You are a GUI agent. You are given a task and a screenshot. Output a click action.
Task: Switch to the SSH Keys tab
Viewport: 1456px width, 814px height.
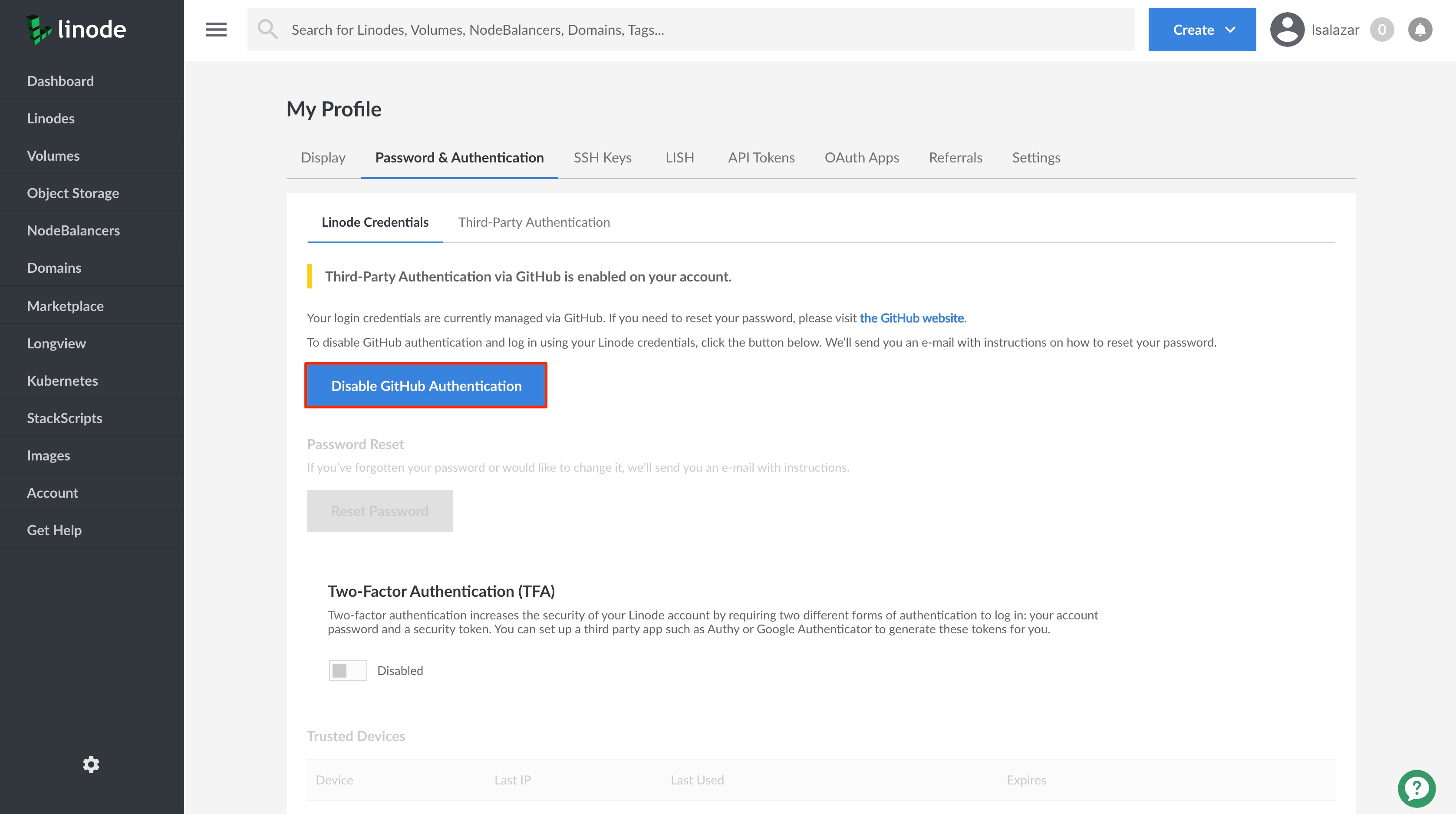[602, 157]
